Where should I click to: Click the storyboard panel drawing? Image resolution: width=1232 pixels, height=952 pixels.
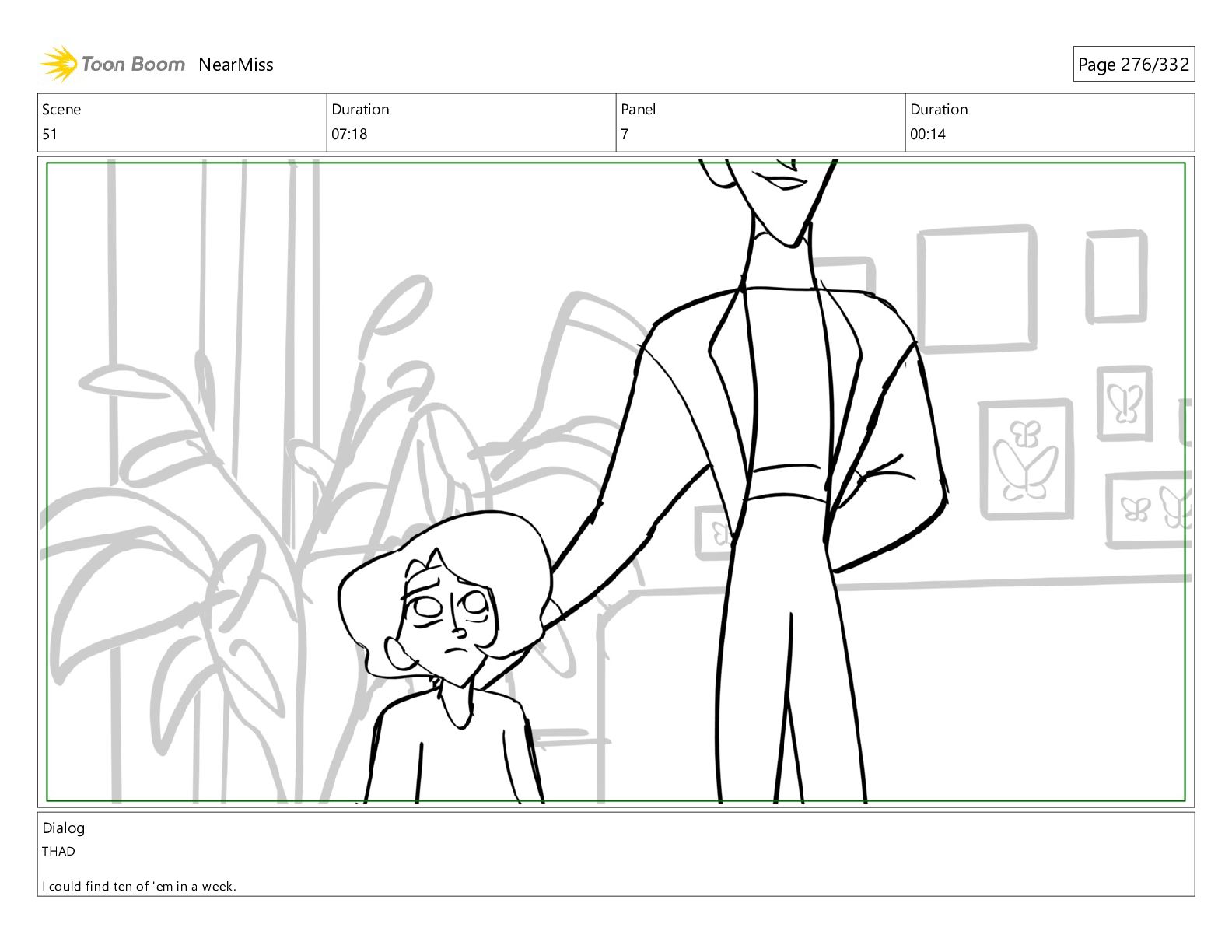coord(616,481)
